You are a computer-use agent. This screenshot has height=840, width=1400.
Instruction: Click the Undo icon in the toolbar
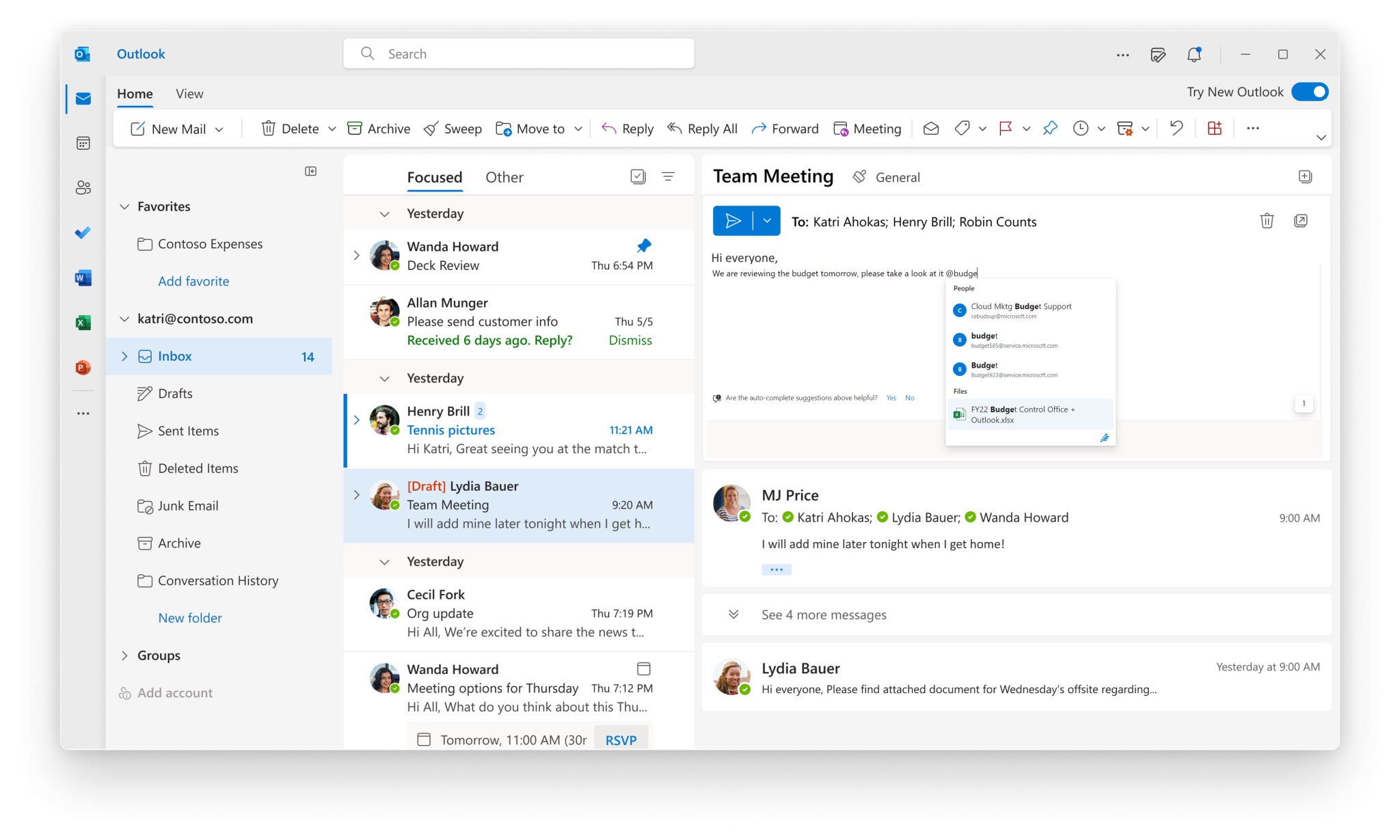point(1177,128)
